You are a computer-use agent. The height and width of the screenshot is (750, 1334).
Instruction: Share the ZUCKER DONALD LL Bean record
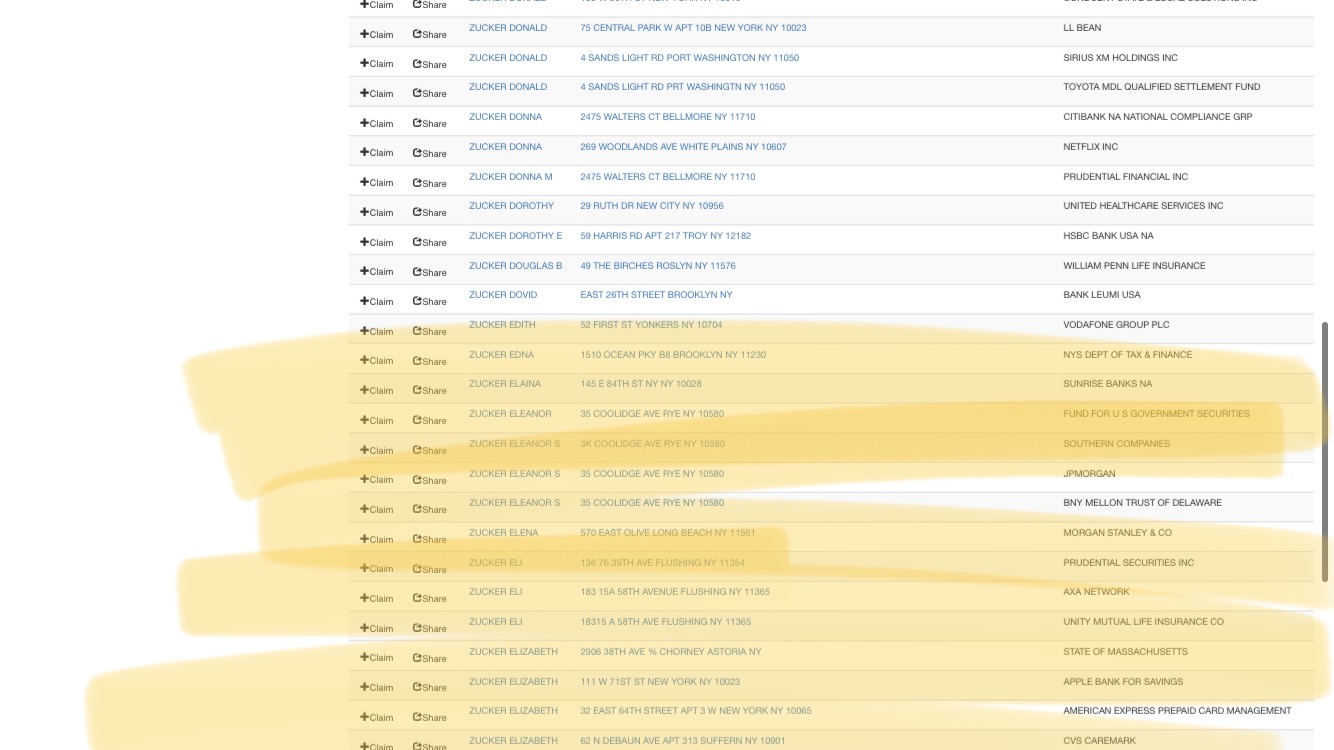430,34
